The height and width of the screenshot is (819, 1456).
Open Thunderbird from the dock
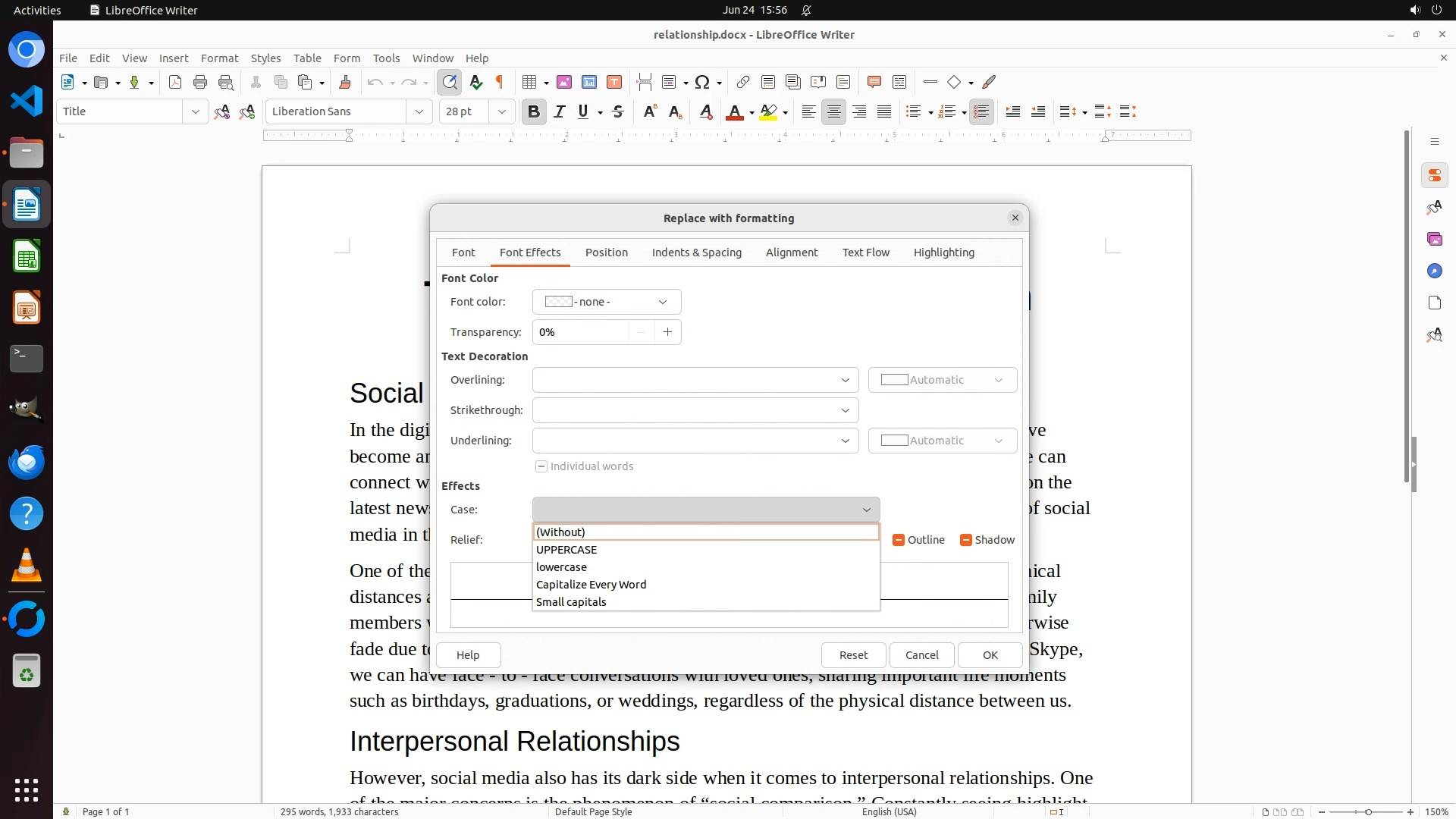(27, 462)
